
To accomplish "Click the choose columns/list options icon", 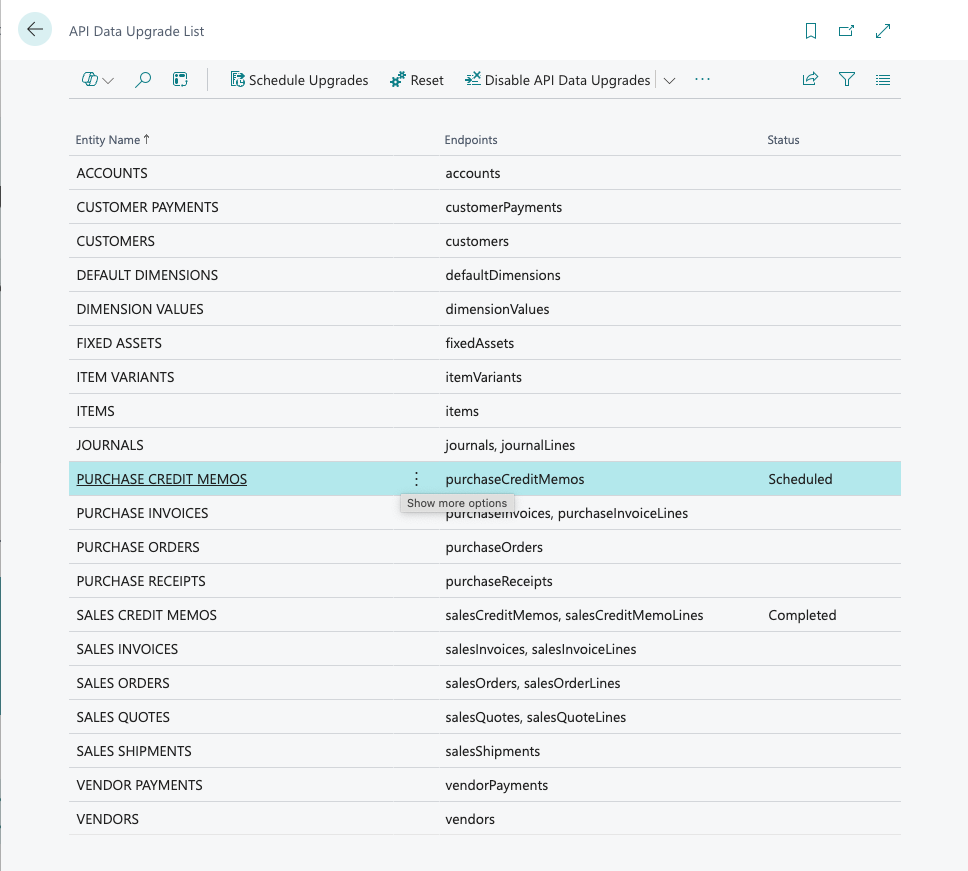I will pyautogui.click(x=882, y=79).
